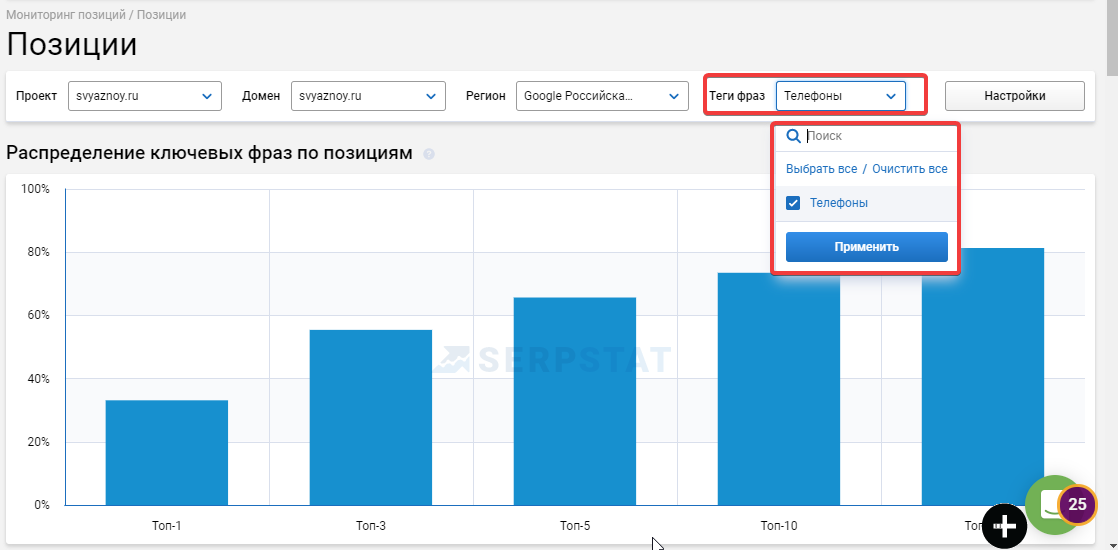Open the green chat widget icon

pos(1052,504)
